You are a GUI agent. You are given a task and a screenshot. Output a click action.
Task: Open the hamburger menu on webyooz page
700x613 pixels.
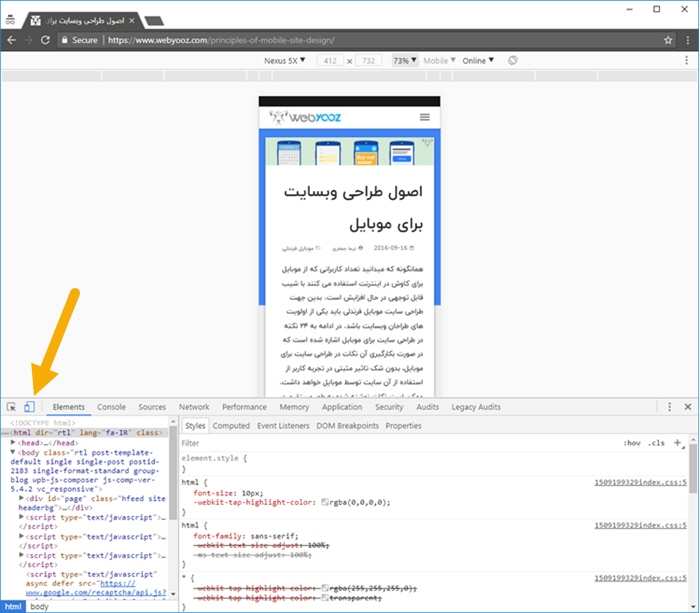tap(425, 117)
